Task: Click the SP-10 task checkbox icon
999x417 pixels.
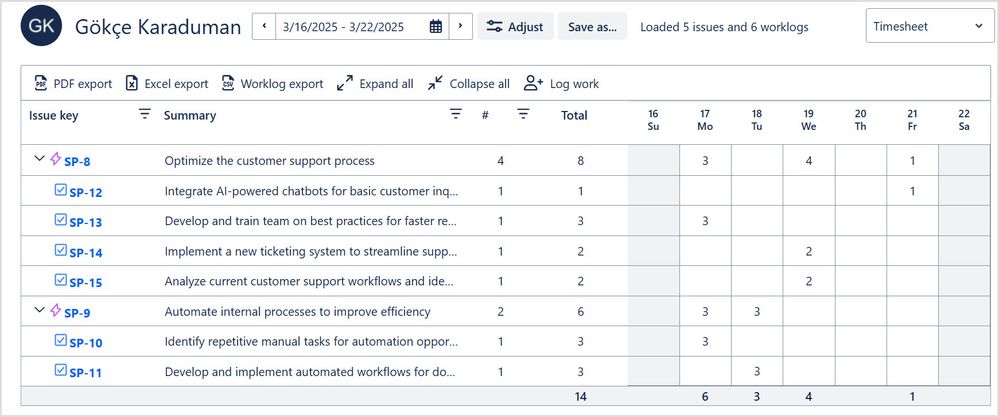Action: (60, 341)
